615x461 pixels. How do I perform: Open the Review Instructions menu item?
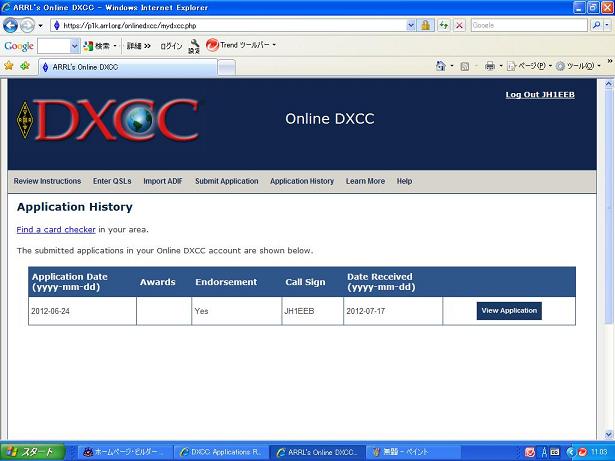47,181
